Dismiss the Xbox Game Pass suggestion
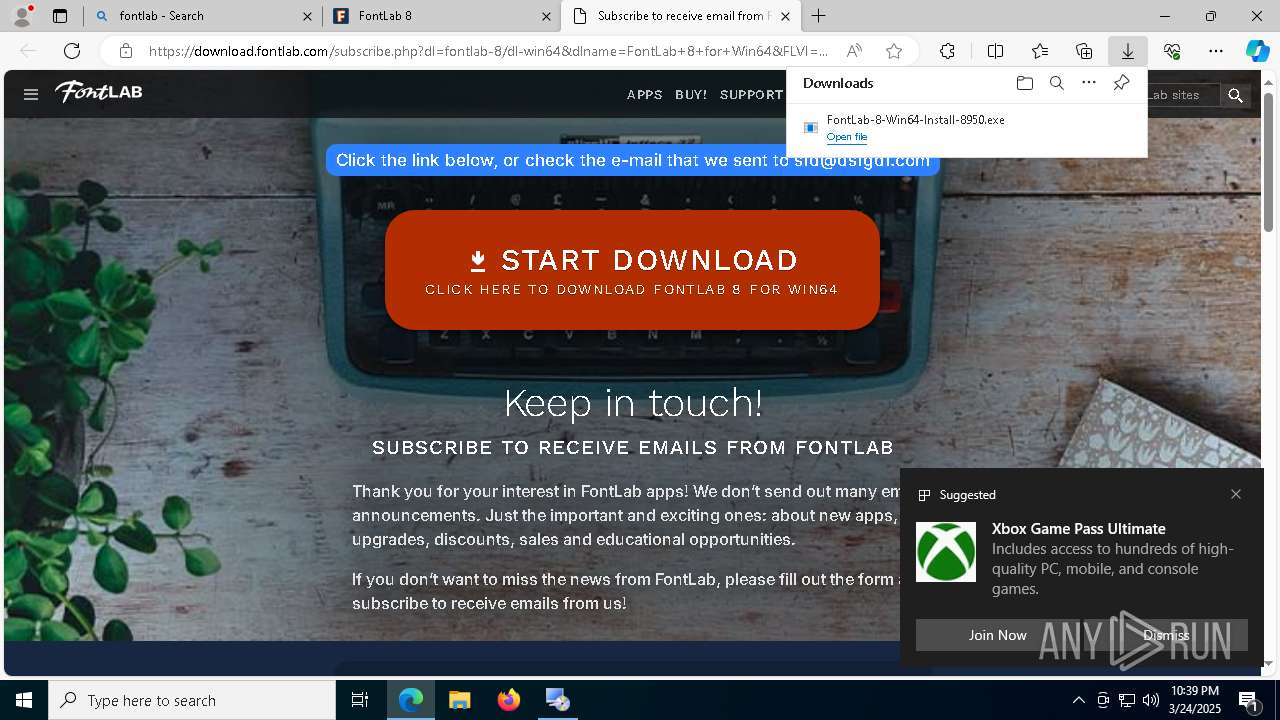The width and height of the screenshot is (1280, 720). click(1166, 635)
